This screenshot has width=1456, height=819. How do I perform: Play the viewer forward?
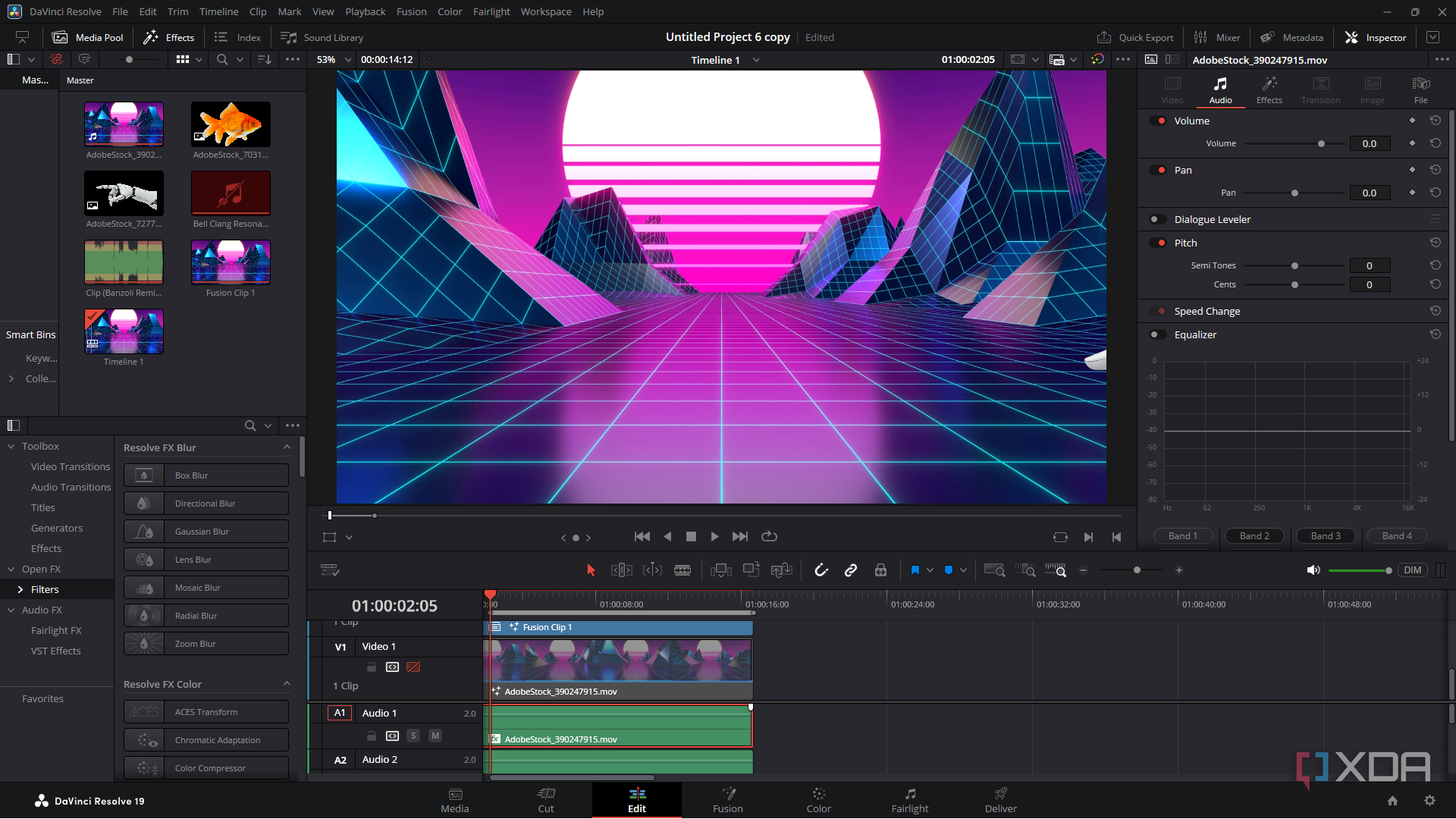tap(714, 537)
